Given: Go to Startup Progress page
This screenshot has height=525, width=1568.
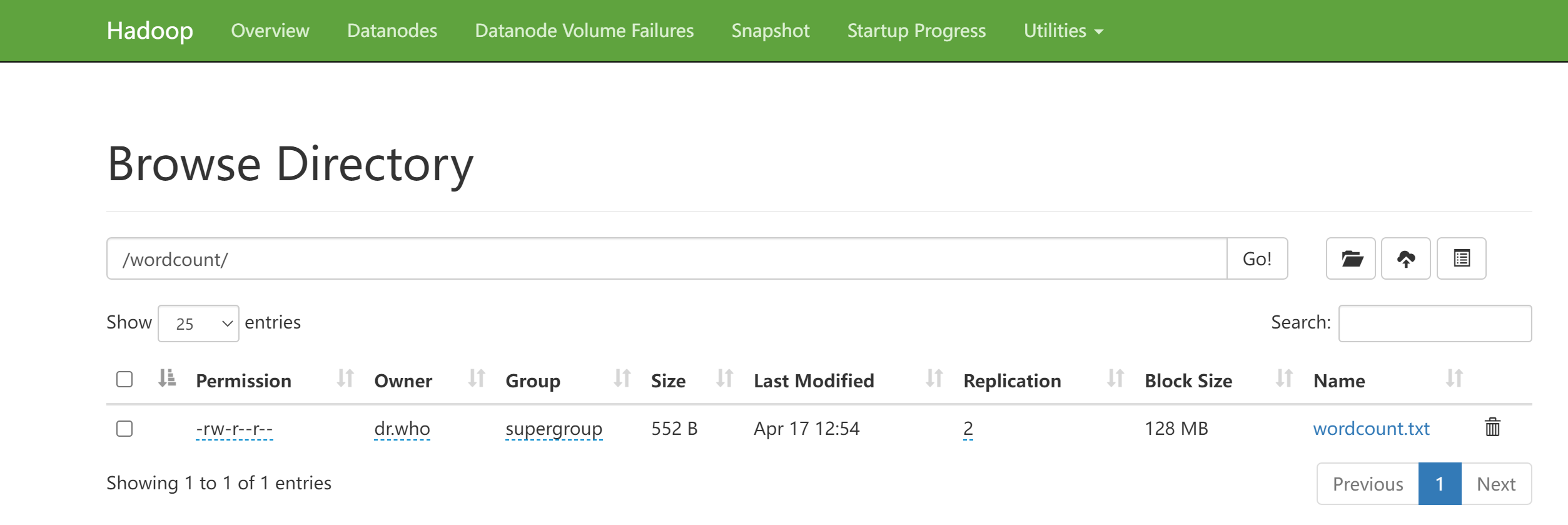Looking at the screenshot, I should tap(916, 31).
